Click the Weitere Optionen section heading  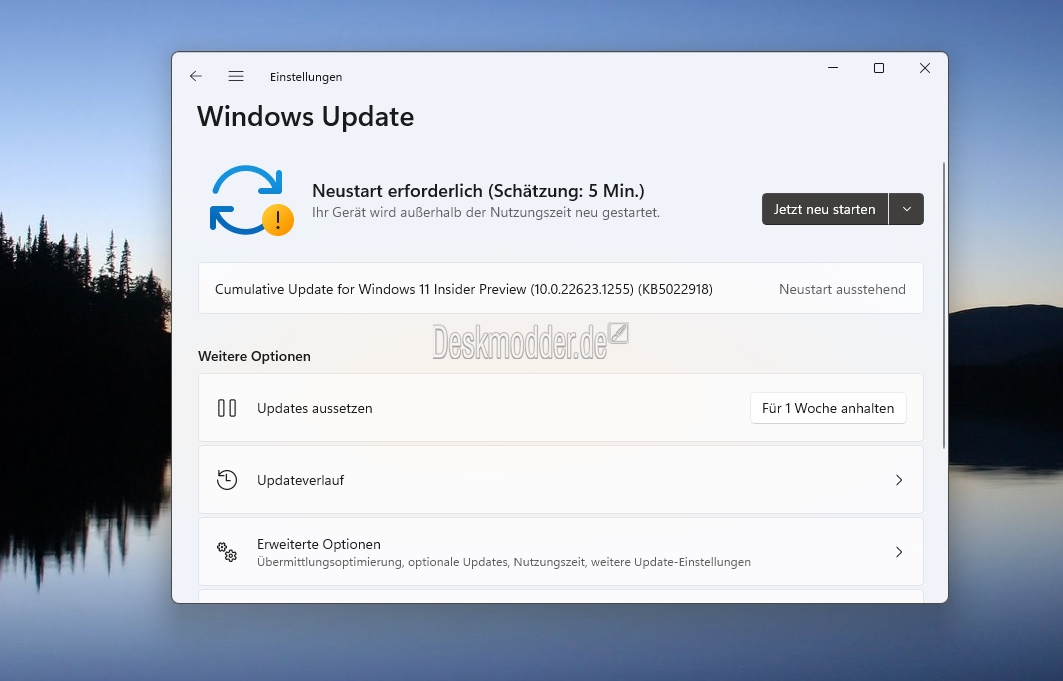tap(254, 356)
